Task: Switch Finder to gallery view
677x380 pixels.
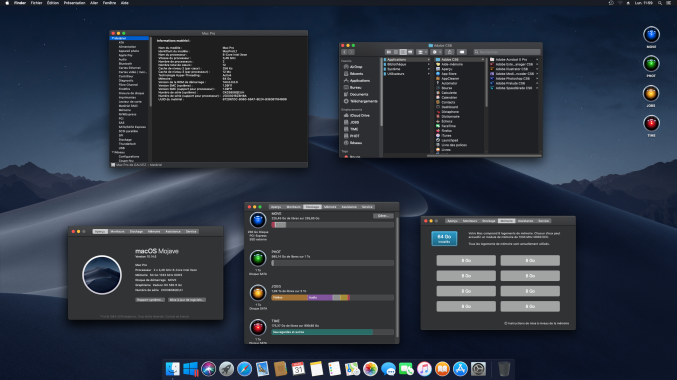Action: [410, 52]
